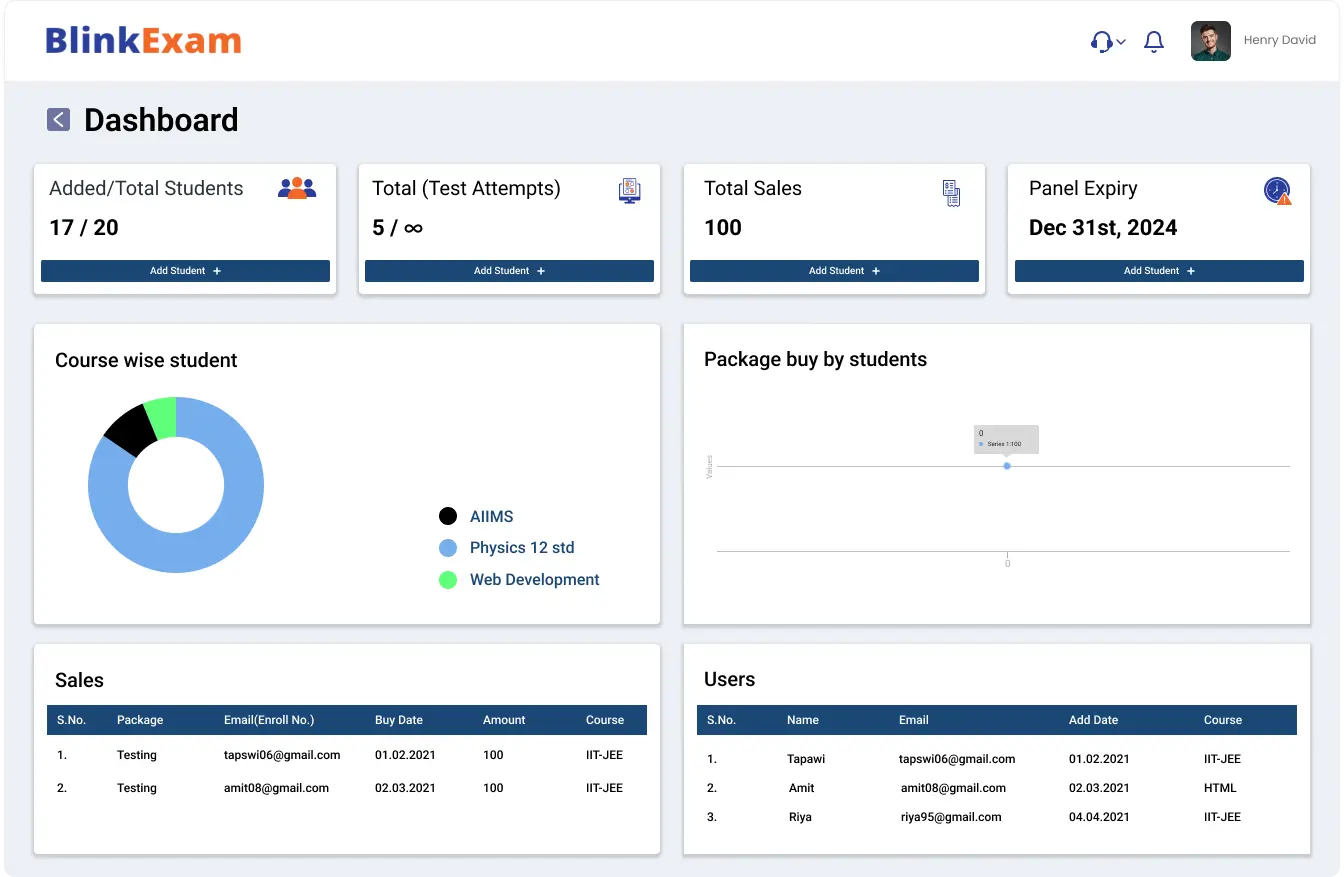
Task: Click the test attempts monitor icon
Action: point(629,190)
